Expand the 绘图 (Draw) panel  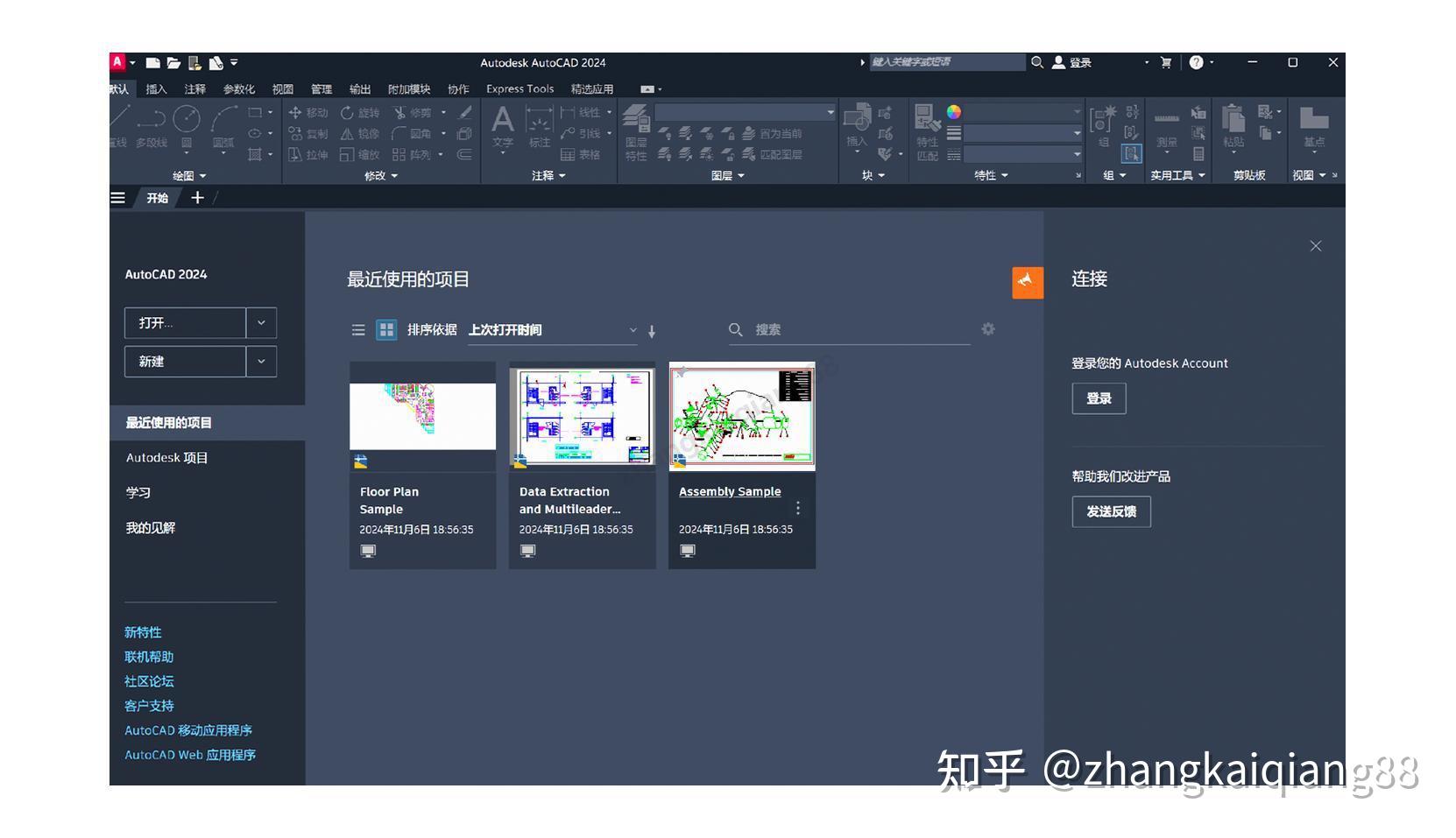pyautogui.click(x=189, y=176)
